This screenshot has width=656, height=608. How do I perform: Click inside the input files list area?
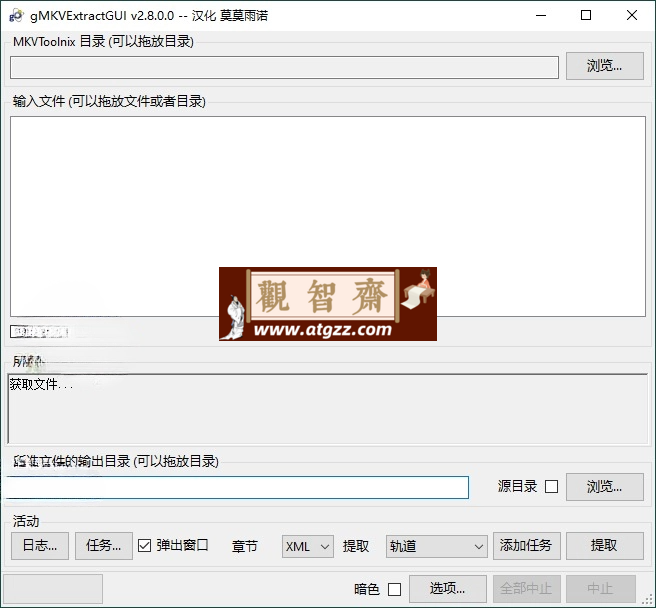click(x=328, y=216)
